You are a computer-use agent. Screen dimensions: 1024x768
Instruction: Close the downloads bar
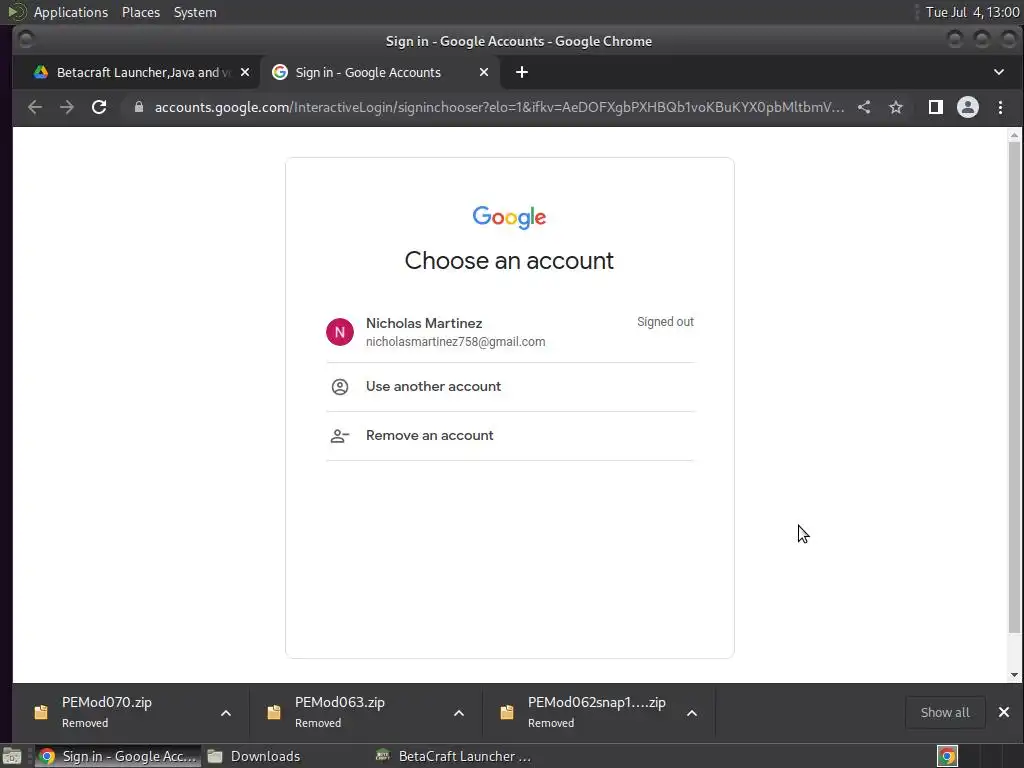[x=1004, y=712]
